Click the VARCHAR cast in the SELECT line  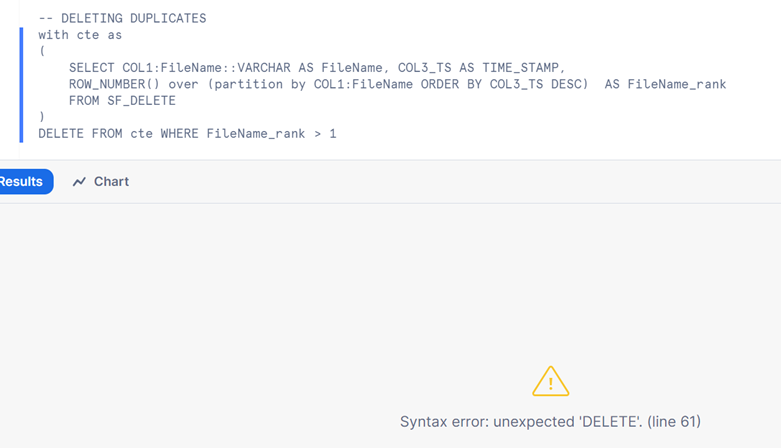tap(263, 68)
